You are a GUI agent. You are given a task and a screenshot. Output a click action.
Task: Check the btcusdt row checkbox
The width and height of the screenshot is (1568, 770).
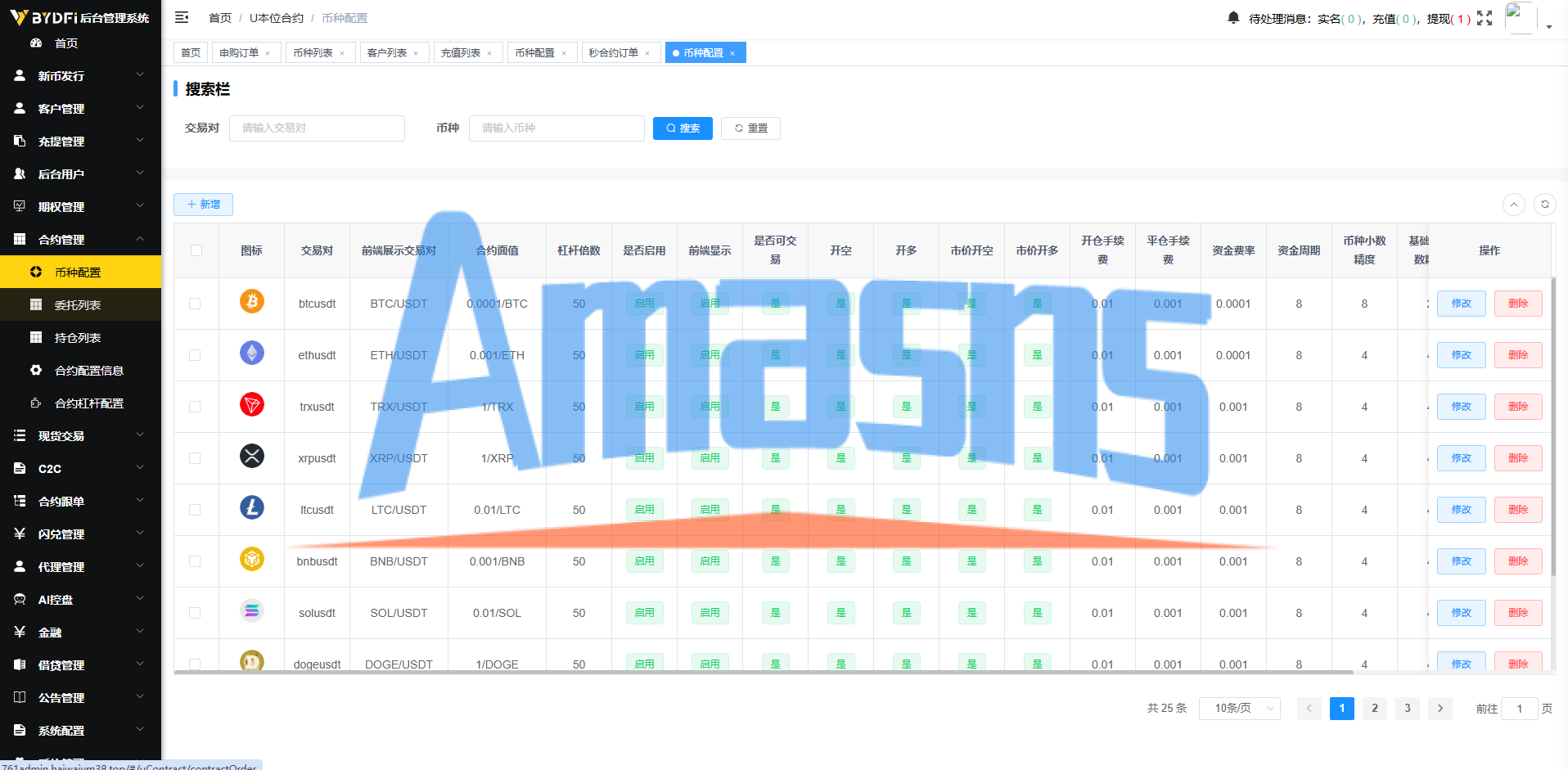195,304
